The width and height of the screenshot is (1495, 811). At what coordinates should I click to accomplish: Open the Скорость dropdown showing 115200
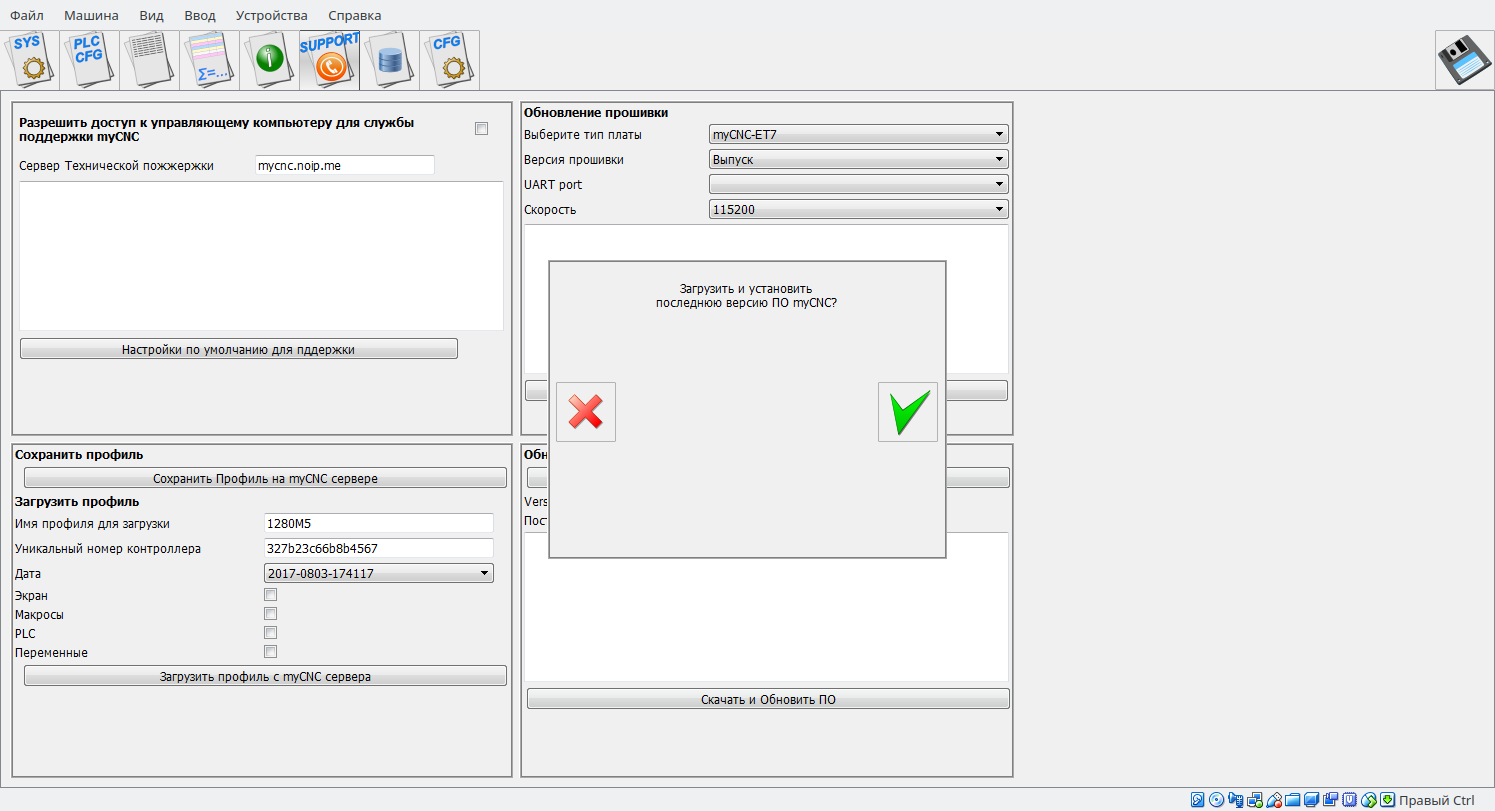(x=858, y=209)
